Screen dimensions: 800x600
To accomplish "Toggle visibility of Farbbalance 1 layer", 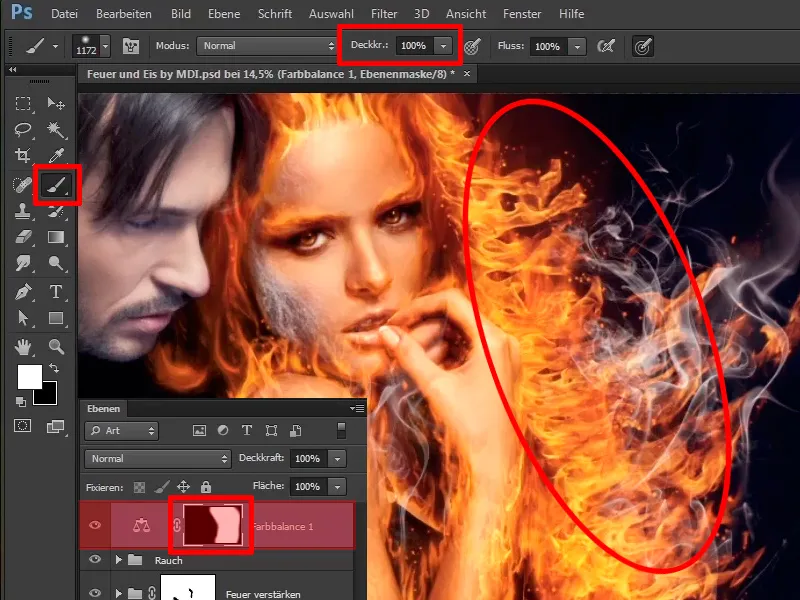I will click(95, 525).
